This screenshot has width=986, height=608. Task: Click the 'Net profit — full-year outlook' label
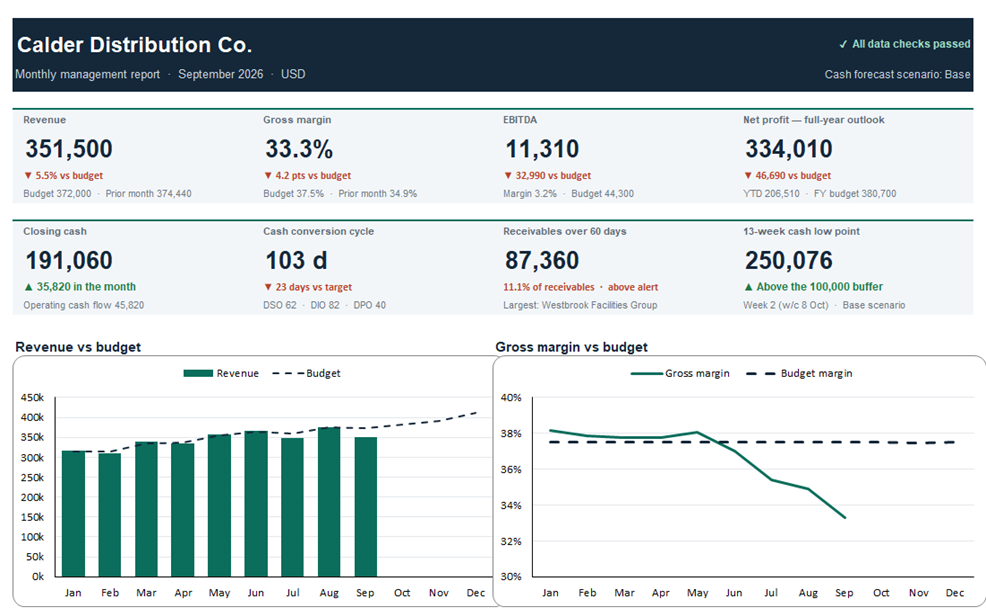pos(814,119)
